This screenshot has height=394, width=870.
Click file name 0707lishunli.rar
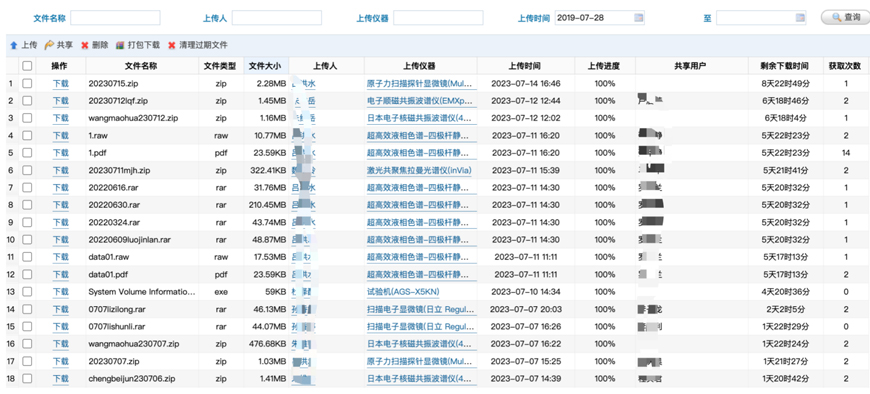click(117, 327)
